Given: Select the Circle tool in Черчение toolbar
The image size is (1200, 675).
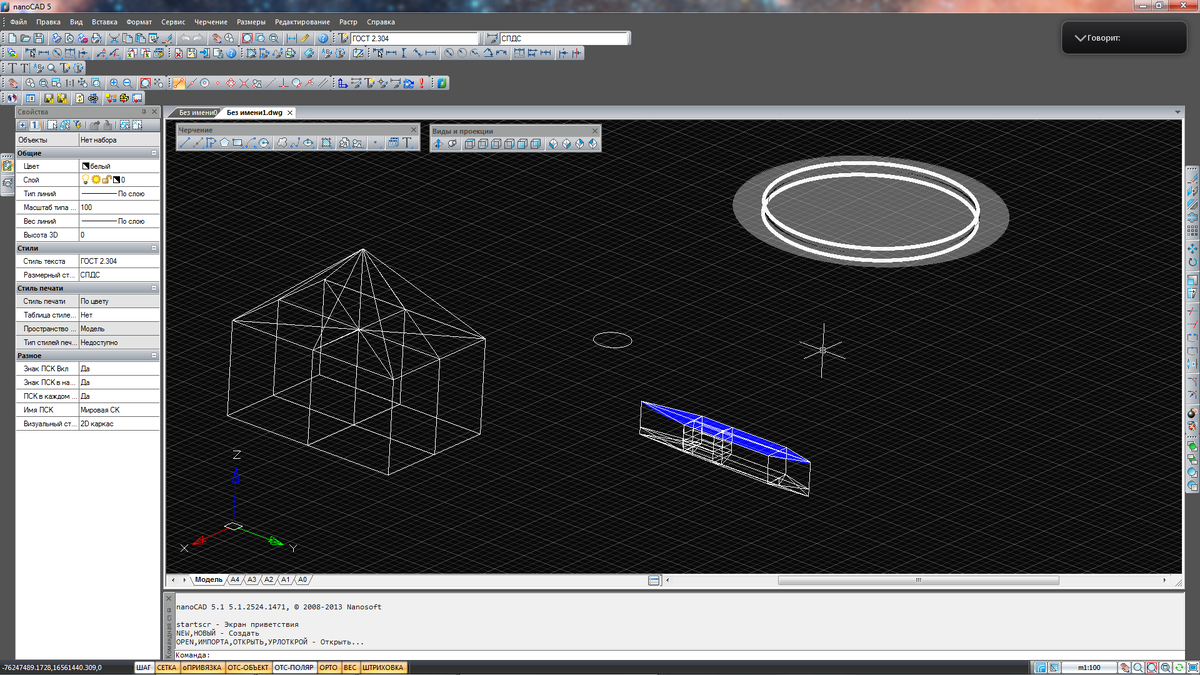Looking at the screenshot, I should point(264,143).
